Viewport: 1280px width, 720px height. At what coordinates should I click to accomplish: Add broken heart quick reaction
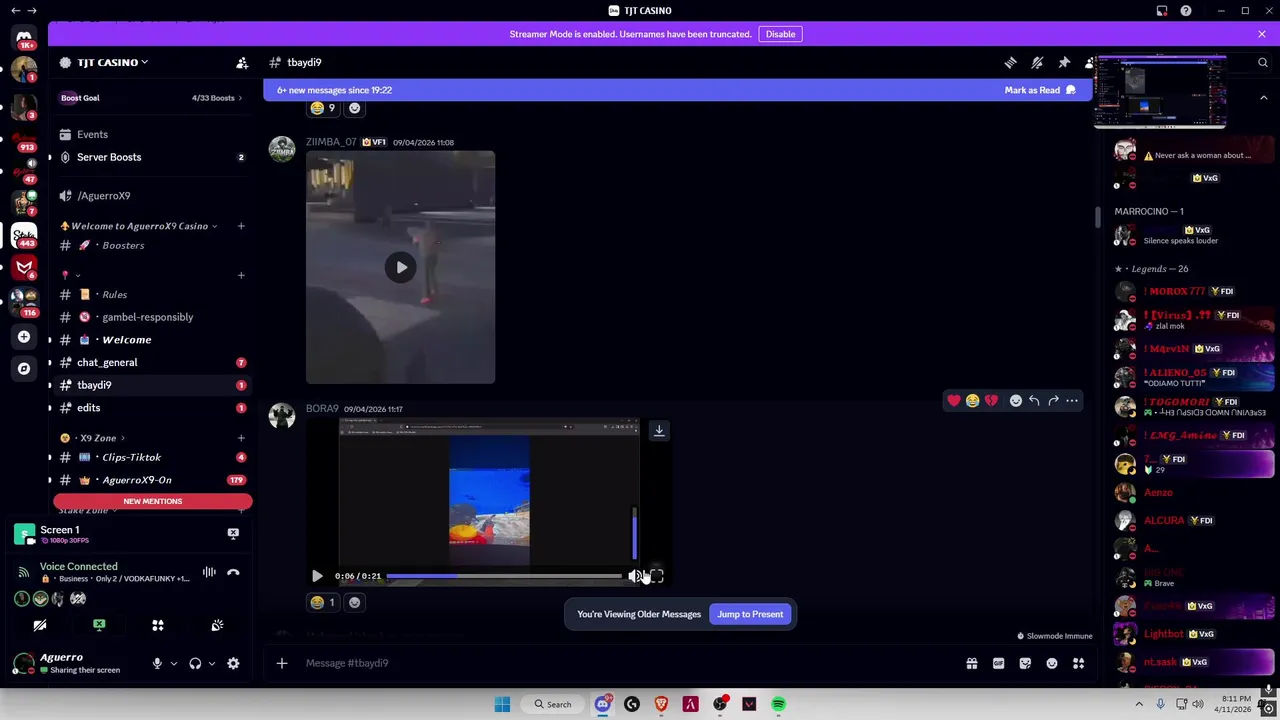tap(991, 401)
